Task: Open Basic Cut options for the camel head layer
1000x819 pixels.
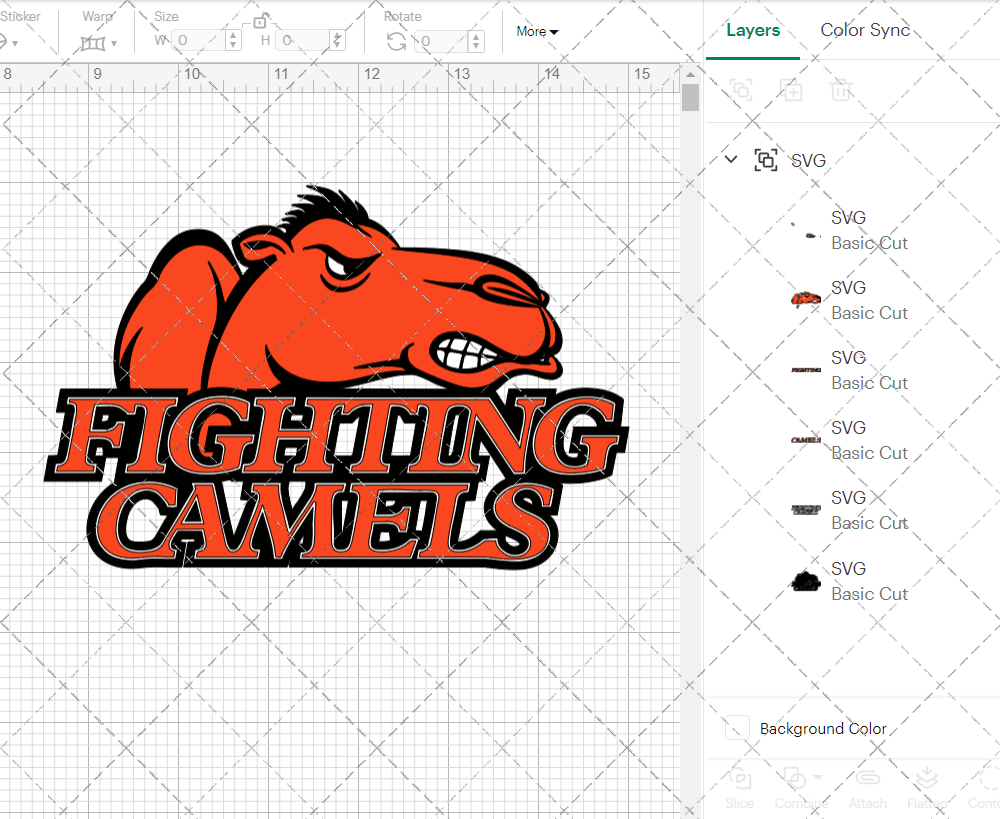Action: click(870, 313)
